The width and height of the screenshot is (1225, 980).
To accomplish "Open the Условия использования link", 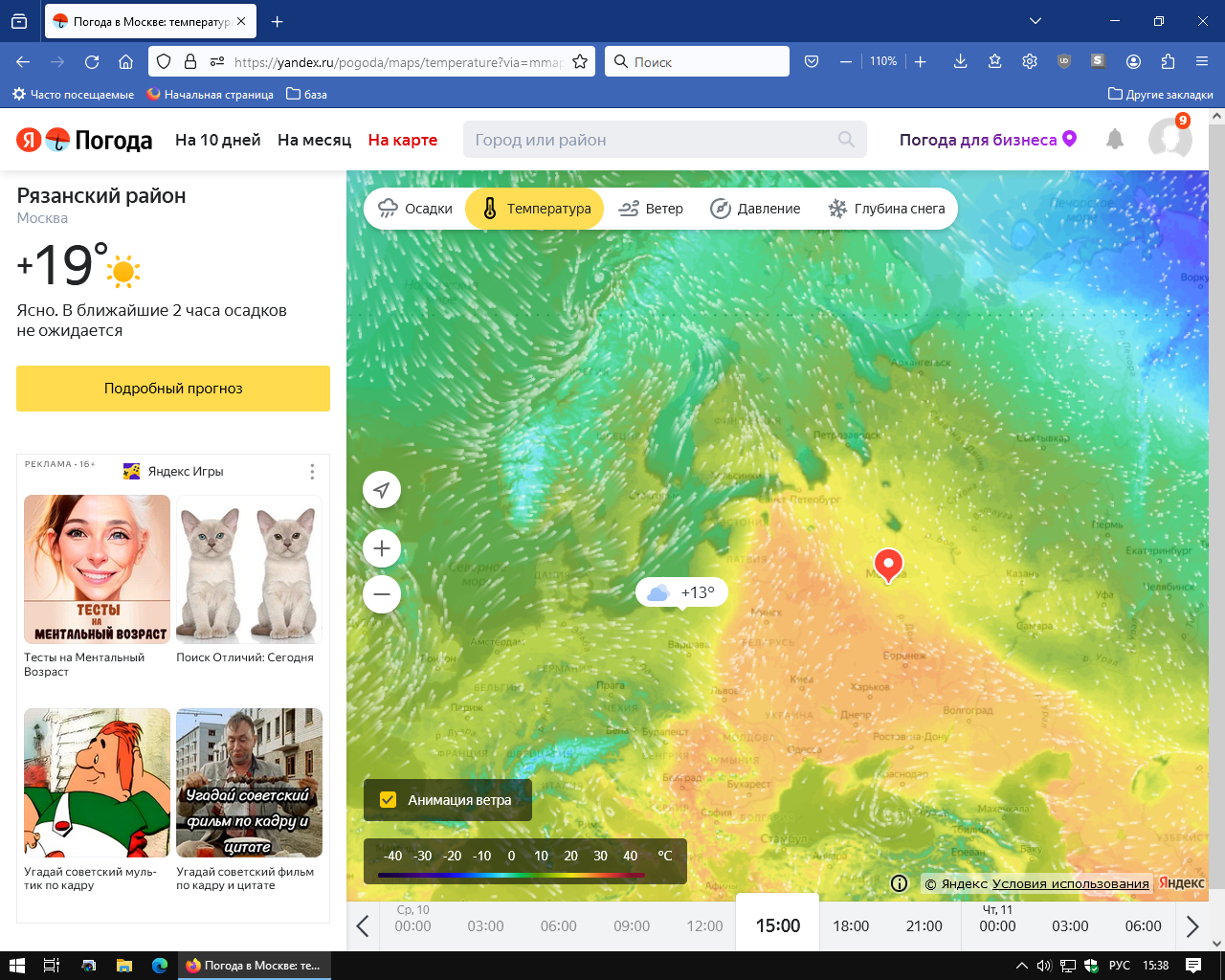I will [x=1070, y=883].
